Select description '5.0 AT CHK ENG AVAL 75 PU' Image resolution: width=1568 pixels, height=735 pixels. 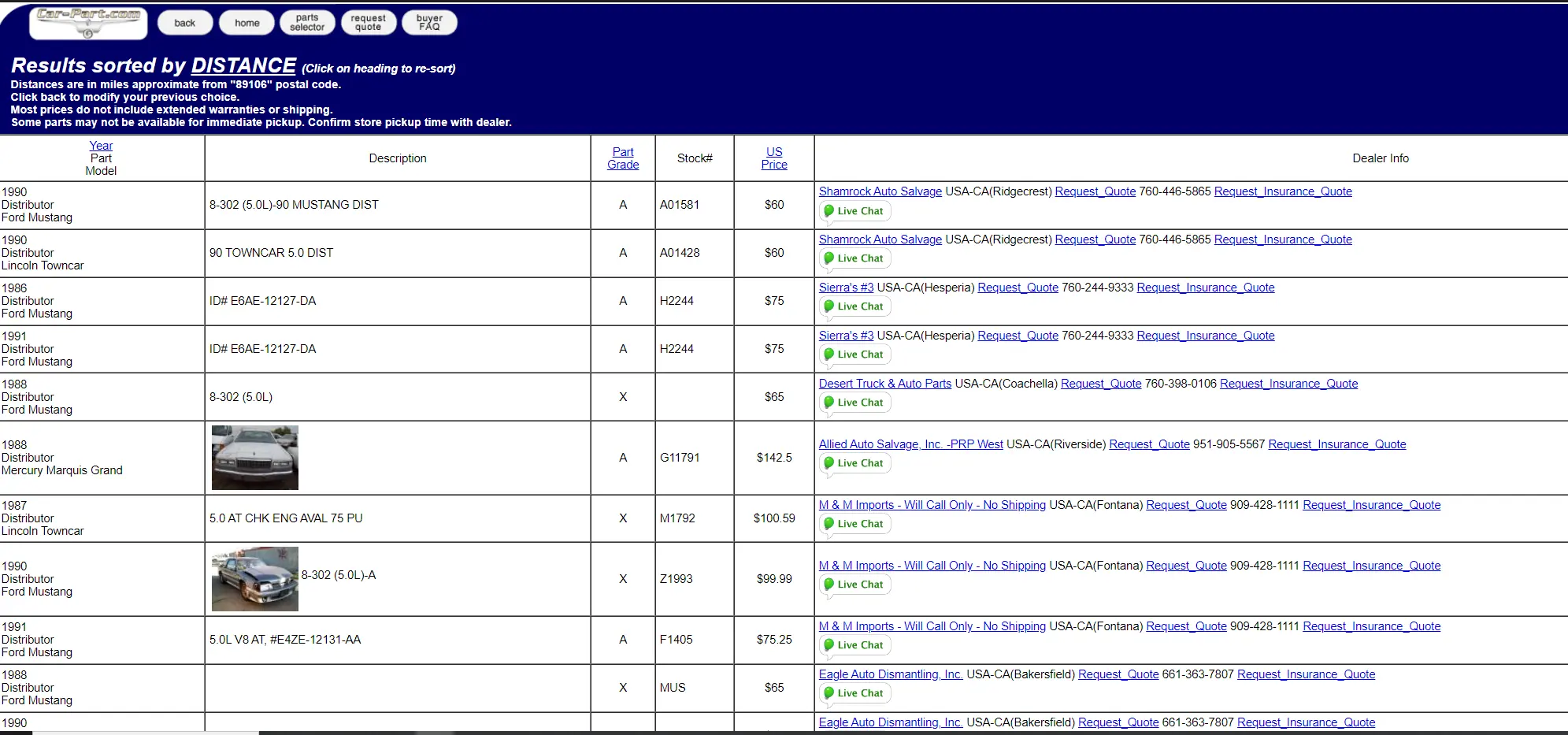[x=286, y=518]
